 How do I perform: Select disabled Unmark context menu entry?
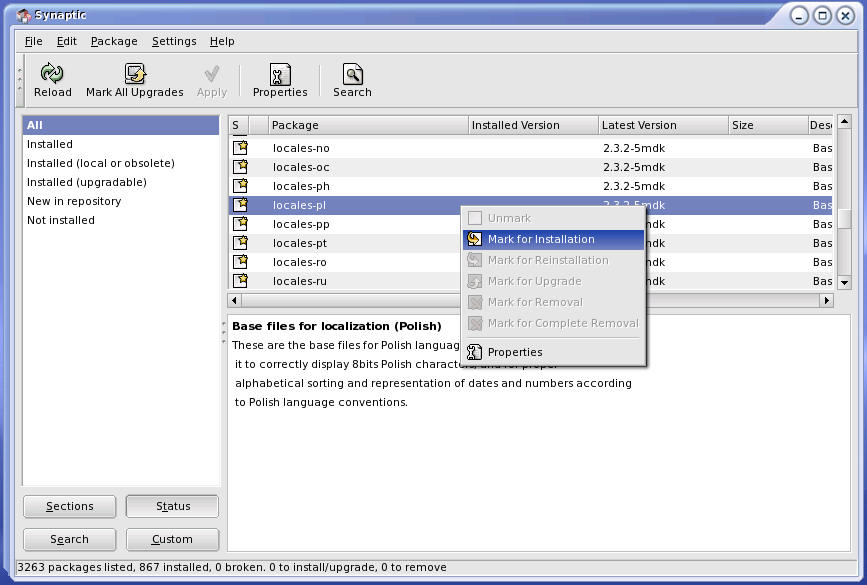click(553, 218)
